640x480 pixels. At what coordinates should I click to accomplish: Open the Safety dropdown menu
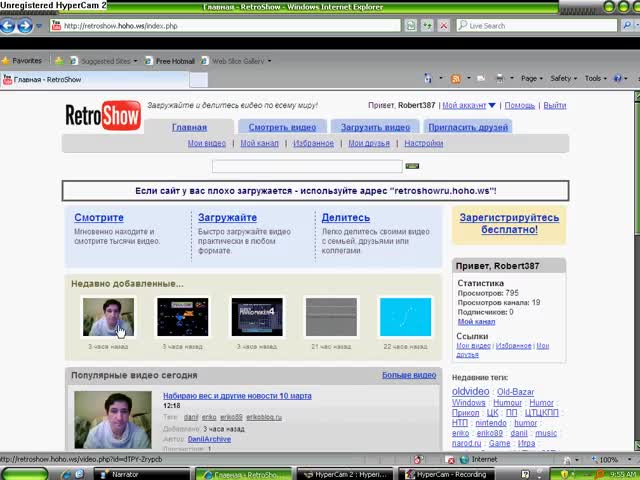pyautogui.click(x=563, y=79)
